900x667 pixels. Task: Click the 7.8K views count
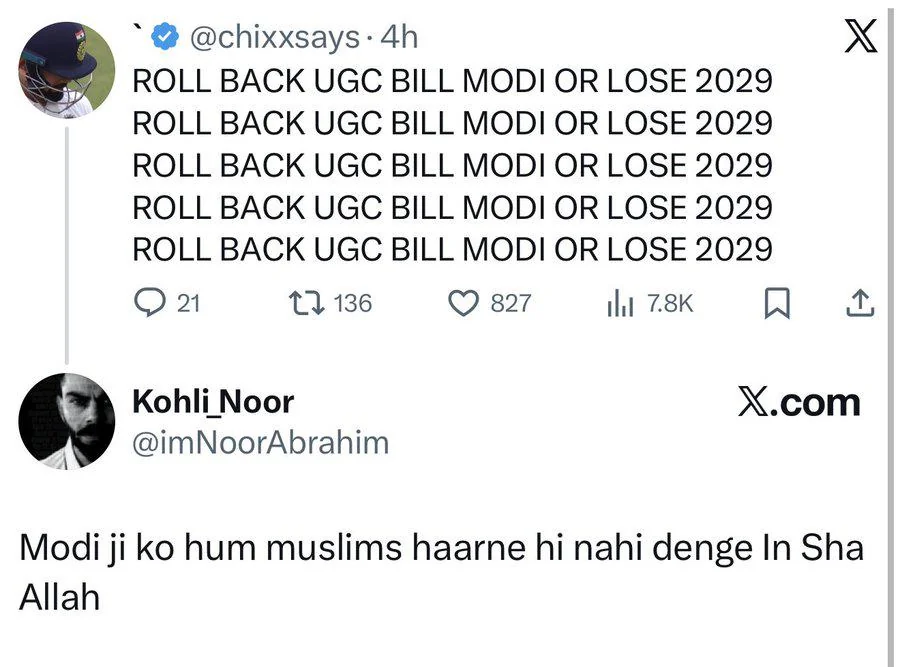[x=669, y=302]
